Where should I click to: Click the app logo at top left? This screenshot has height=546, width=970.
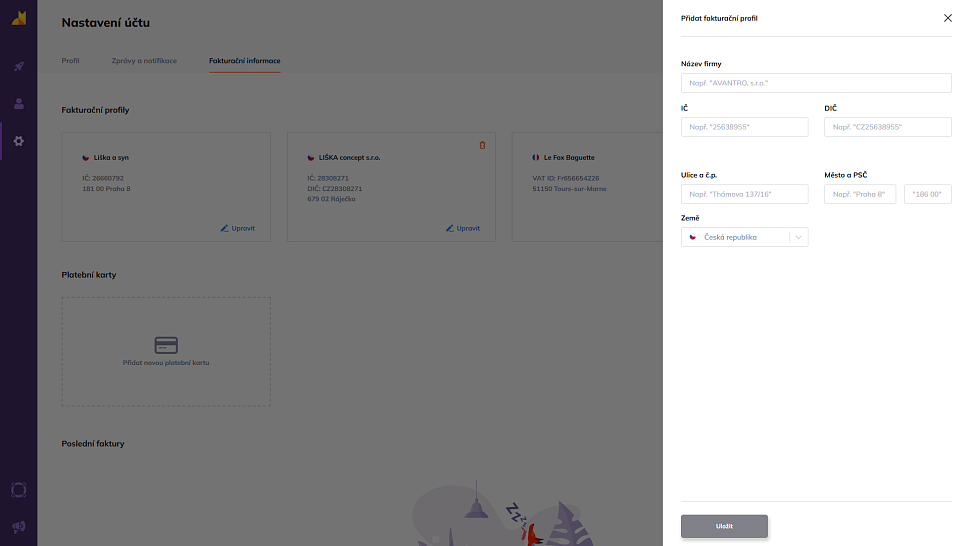18,19
